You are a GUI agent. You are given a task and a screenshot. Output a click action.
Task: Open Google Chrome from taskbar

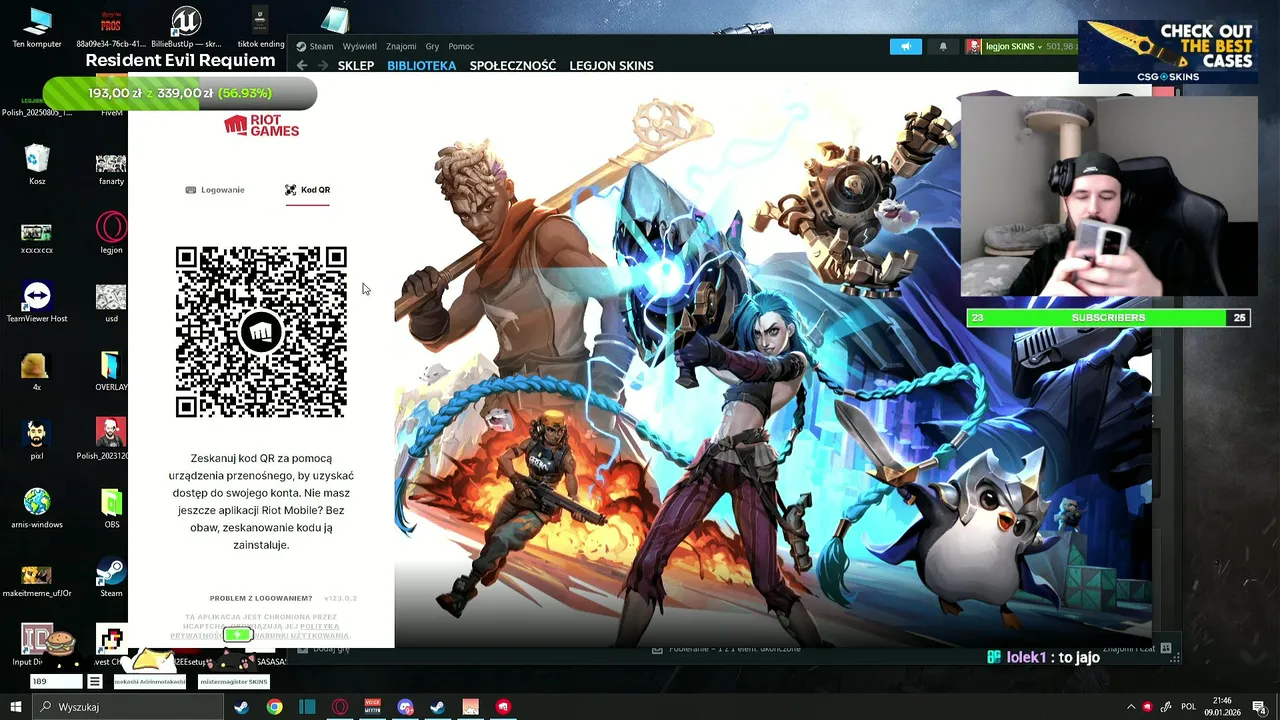[274, 707]
